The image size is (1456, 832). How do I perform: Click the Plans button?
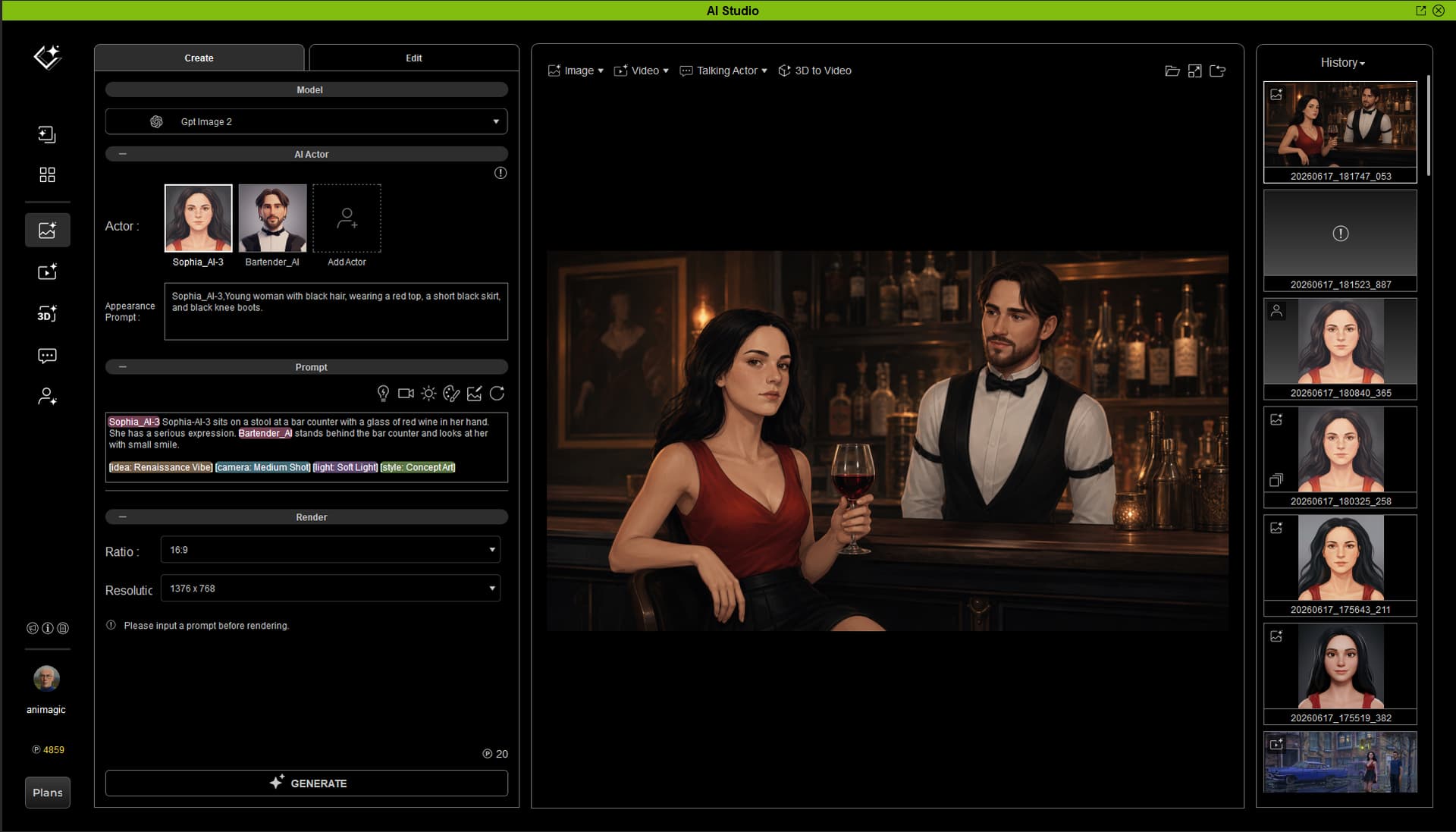click(x=48, y=793)
